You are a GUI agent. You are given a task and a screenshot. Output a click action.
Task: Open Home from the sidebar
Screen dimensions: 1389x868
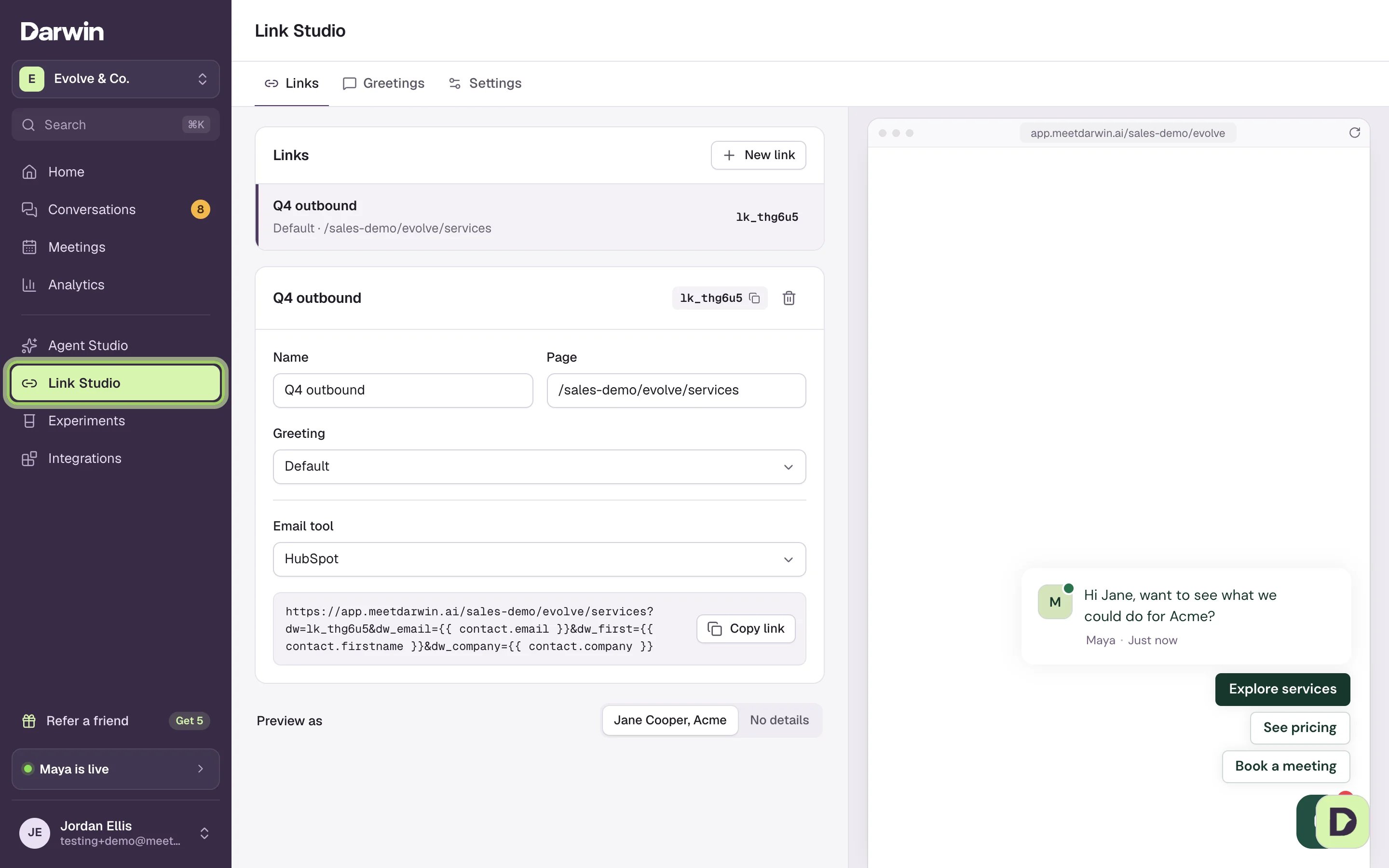pyautogui.click(x=115, y=172)
